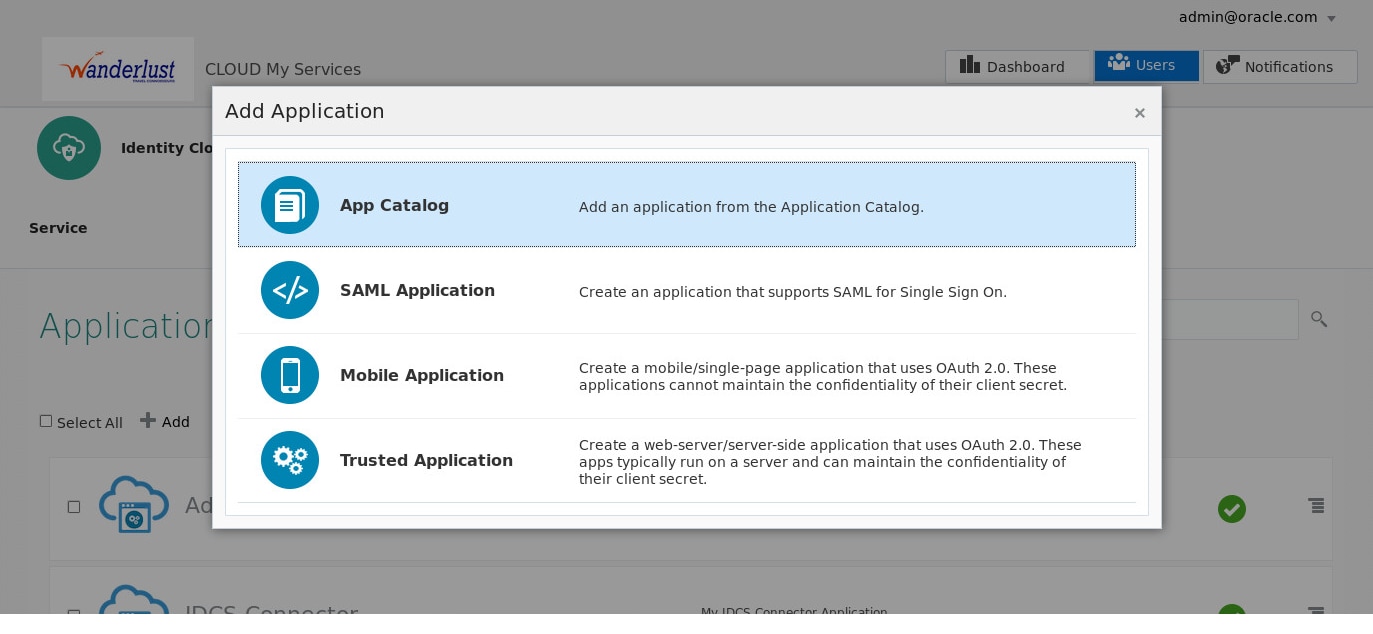Click the green check status icon
This screenshot has width=1373, height=634.
tap(1232, 509)
